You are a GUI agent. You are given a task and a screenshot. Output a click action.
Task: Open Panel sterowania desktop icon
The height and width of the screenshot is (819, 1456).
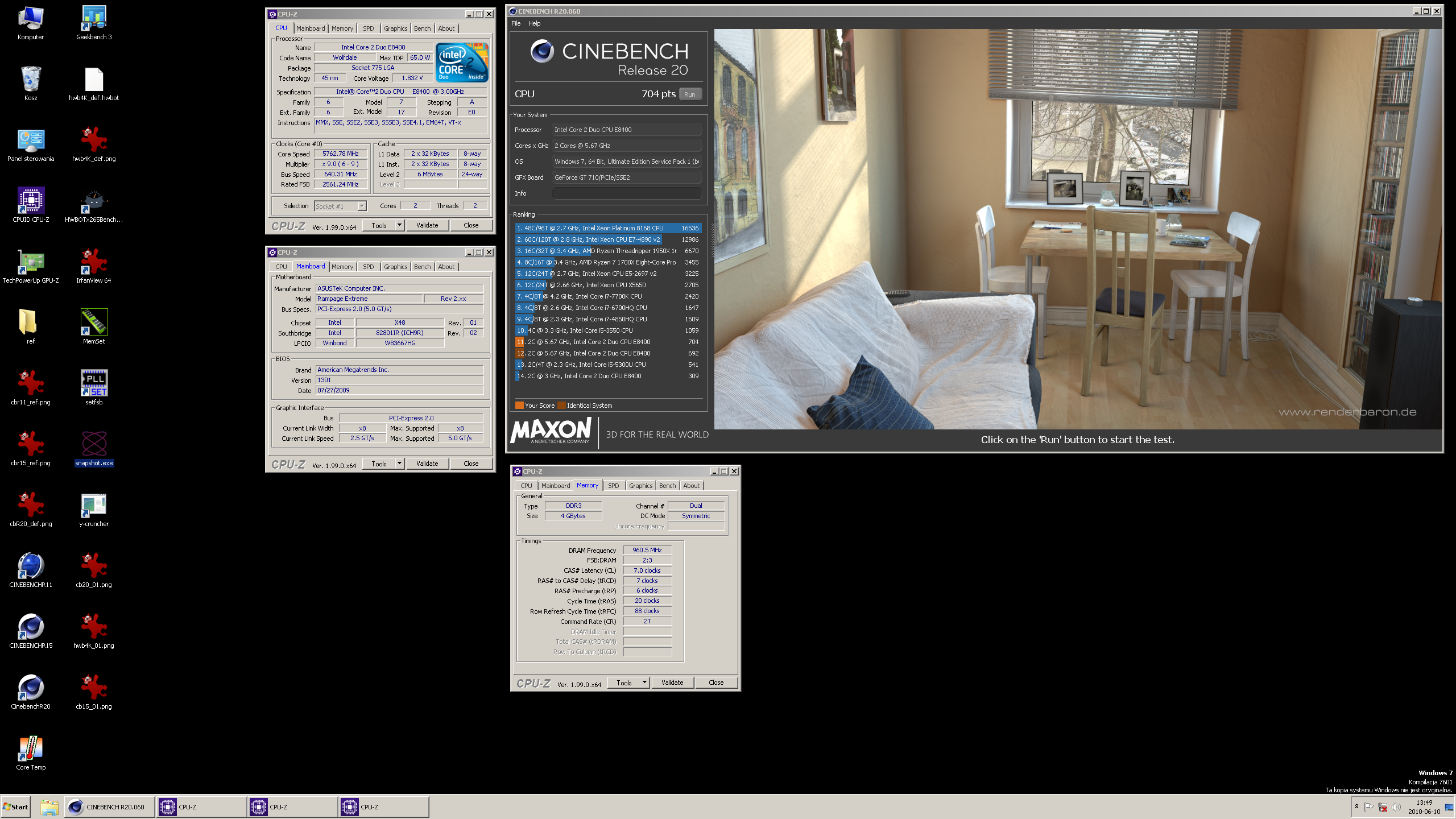click(x=31, y=144)
